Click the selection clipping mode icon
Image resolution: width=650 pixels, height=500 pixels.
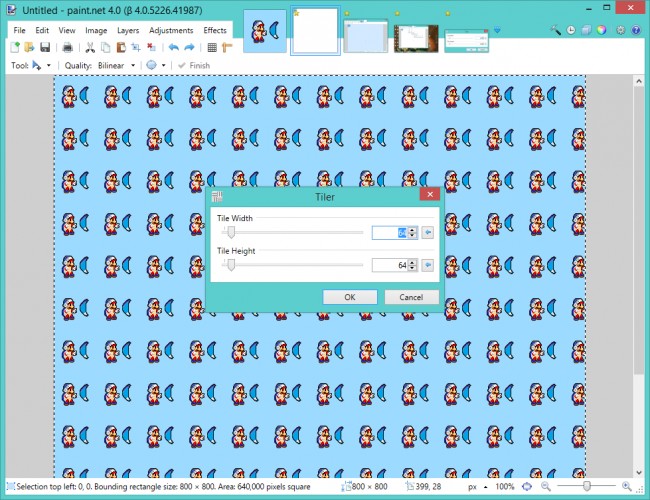coord(152,66)
